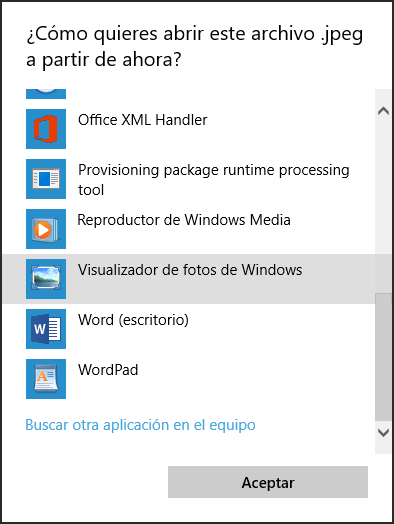Click the Windows Media Player icon
Image resolution: width=394 pixels, height=524 pixels.
pos(46,229)
